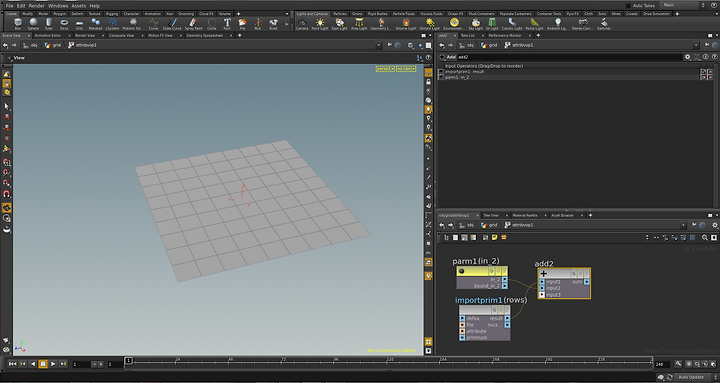Open the Assets menu
Screen dimensions: 720x383
click(79, 6)
